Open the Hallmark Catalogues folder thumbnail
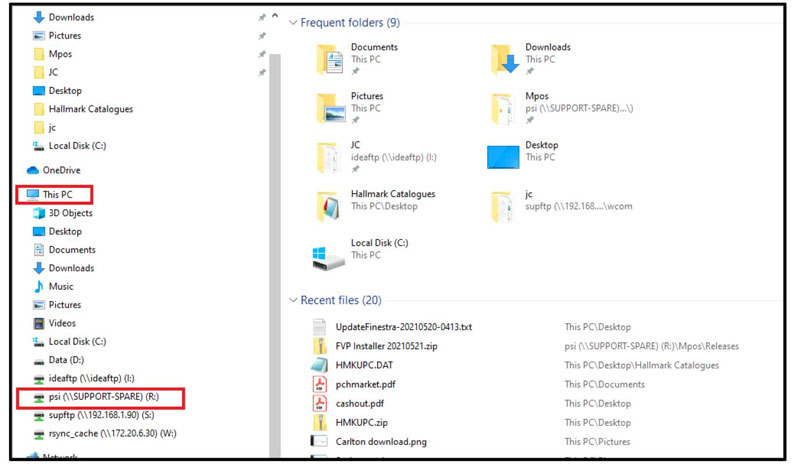The width and height of the screenshot is (800, 474). coord(328,205)
